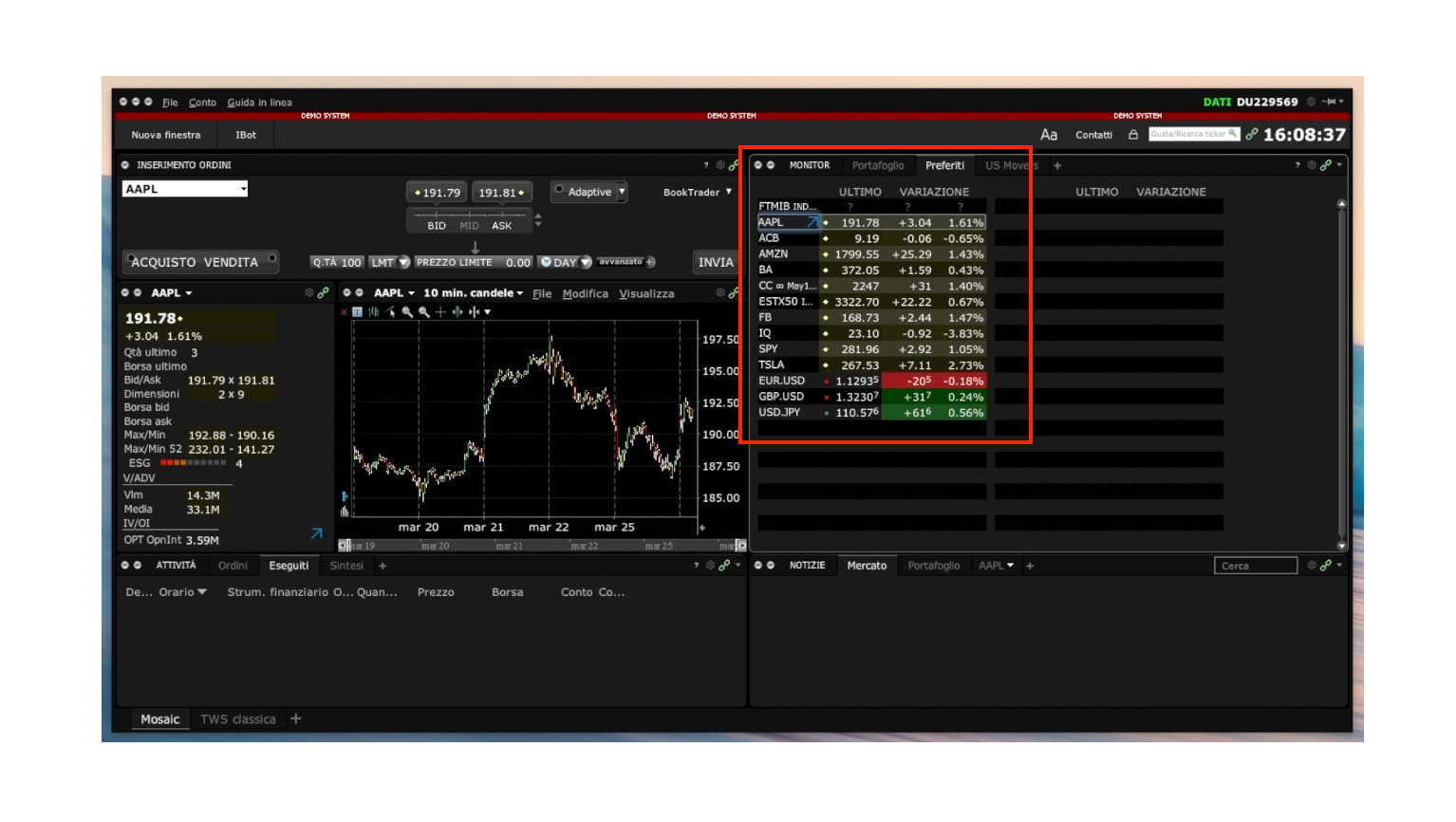Open IBot
The image size is (1456, 822).
(x=246, y=135)
